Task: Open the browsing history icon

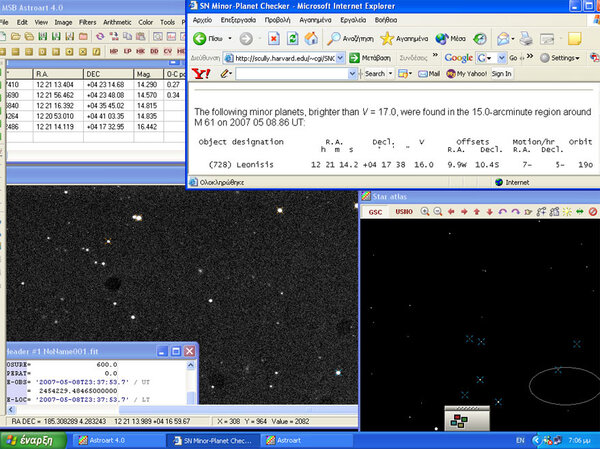Action: [480, 38]
